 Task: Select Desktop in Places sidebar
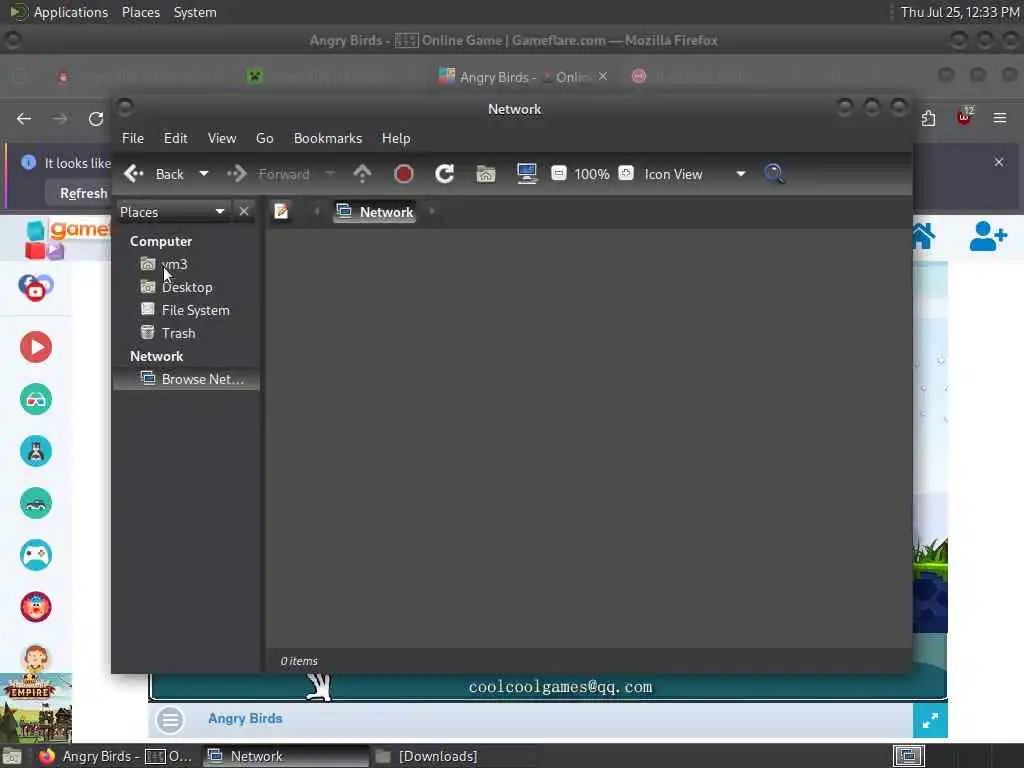click(x=186, y=287)
